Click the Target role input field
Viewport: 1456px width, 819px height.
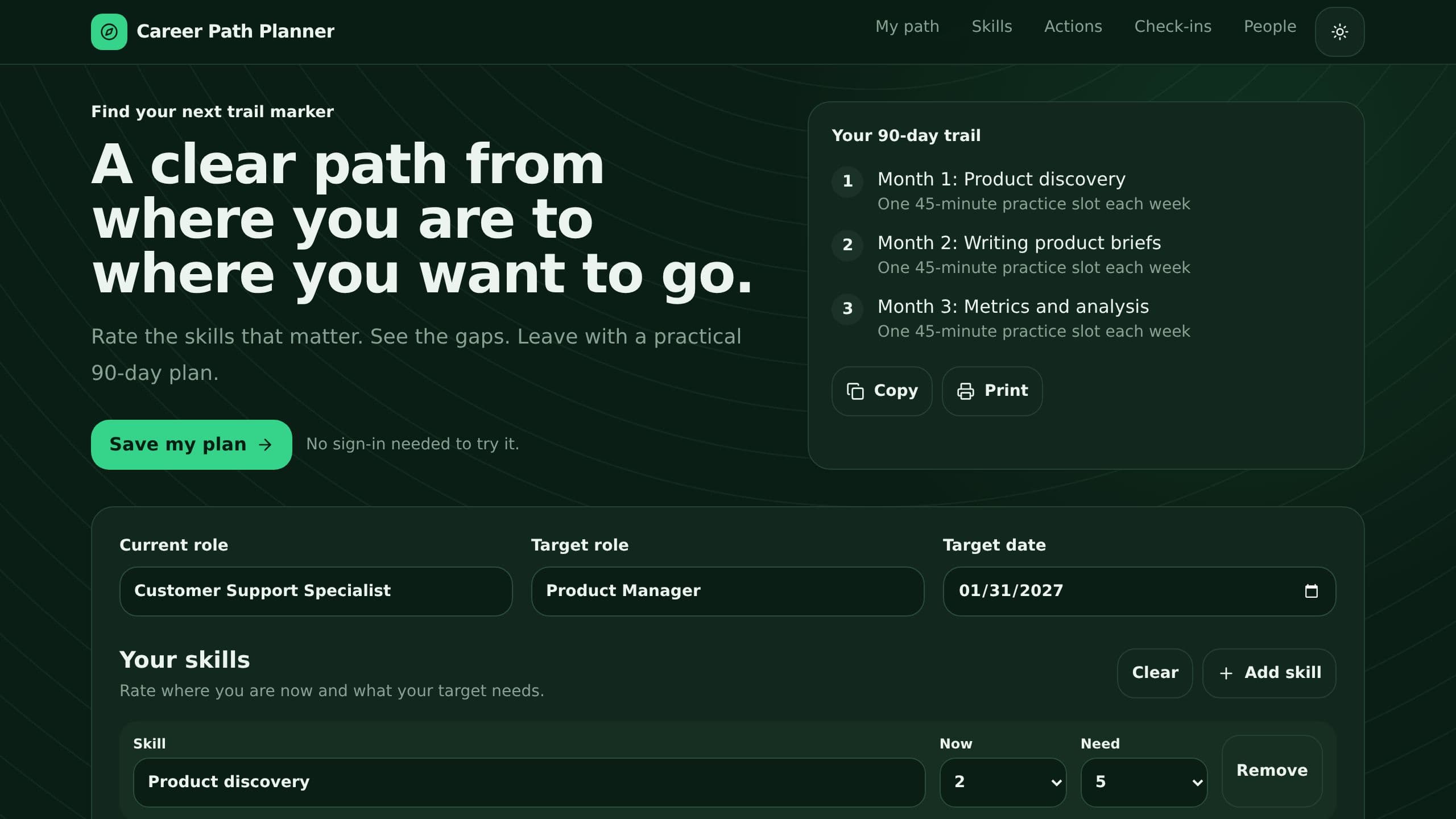[x=727, y=591]
